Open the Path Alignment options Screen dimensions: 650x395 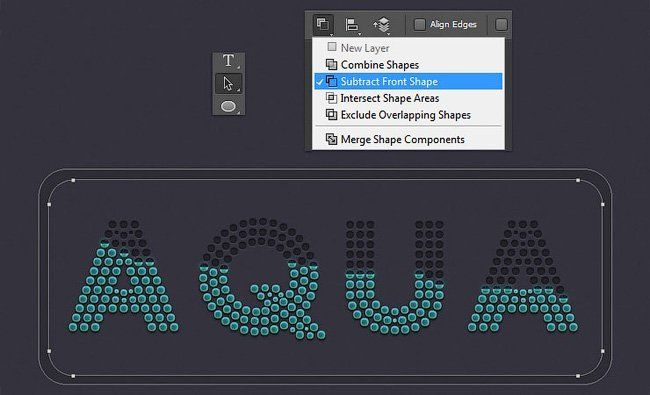(x=352, y=25)
